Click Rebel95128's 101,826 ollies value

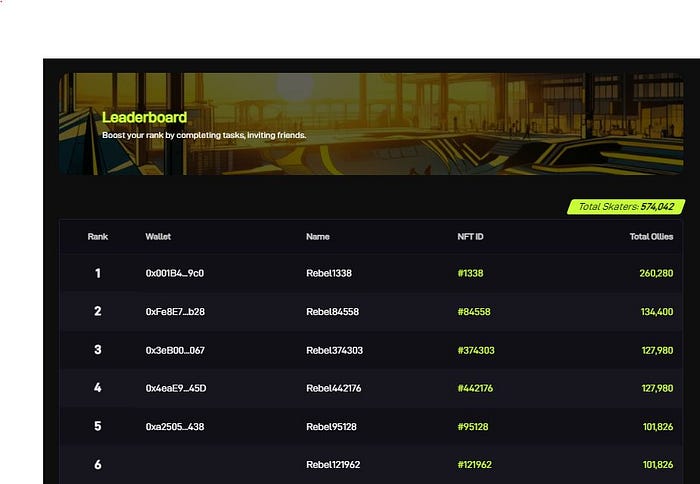(x=658, y=427)
